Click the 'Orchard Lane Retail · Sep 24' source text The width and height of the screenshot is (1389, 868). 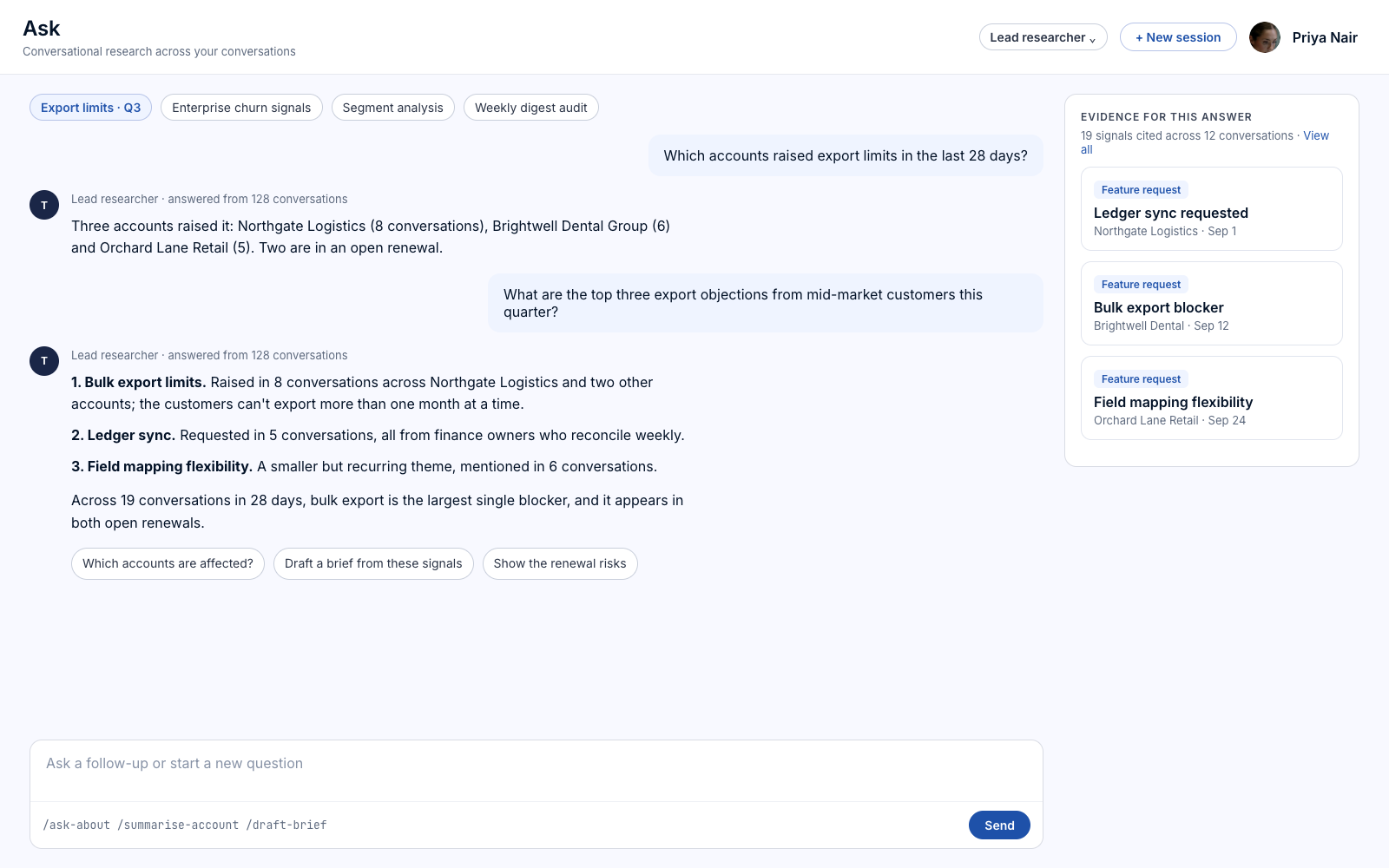click(1169, 420)
